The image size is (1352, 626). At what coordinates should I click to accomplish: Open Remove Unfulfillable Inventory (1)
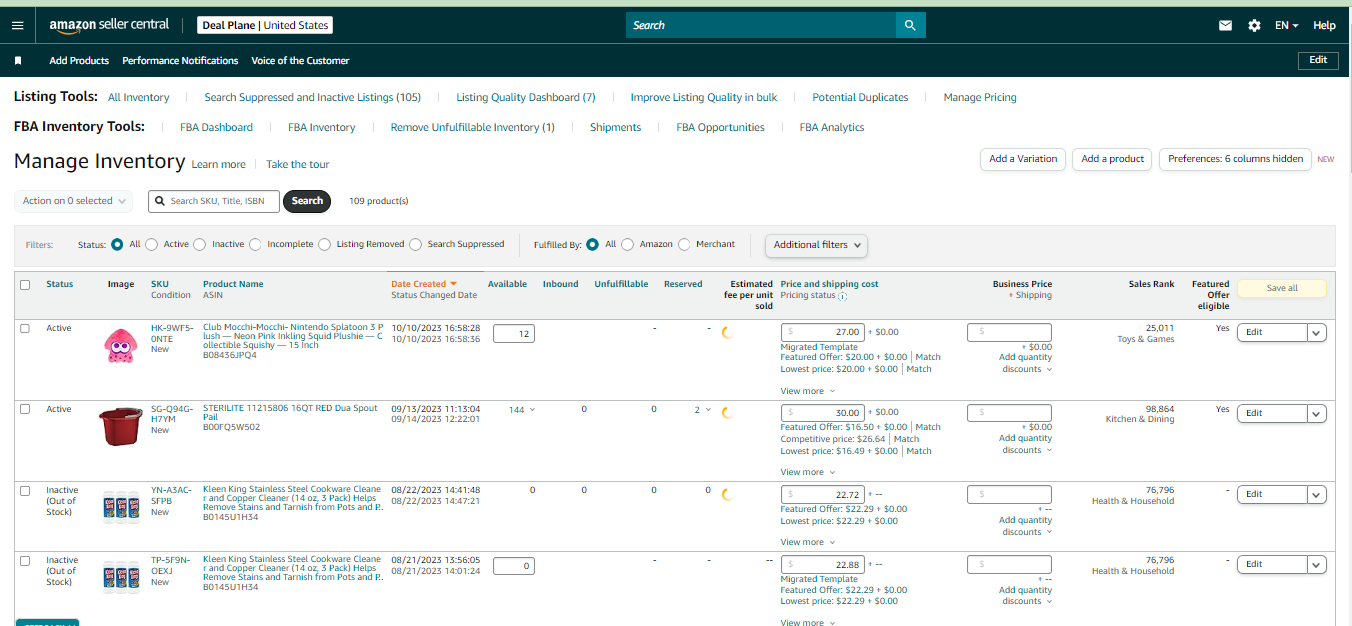473,128
